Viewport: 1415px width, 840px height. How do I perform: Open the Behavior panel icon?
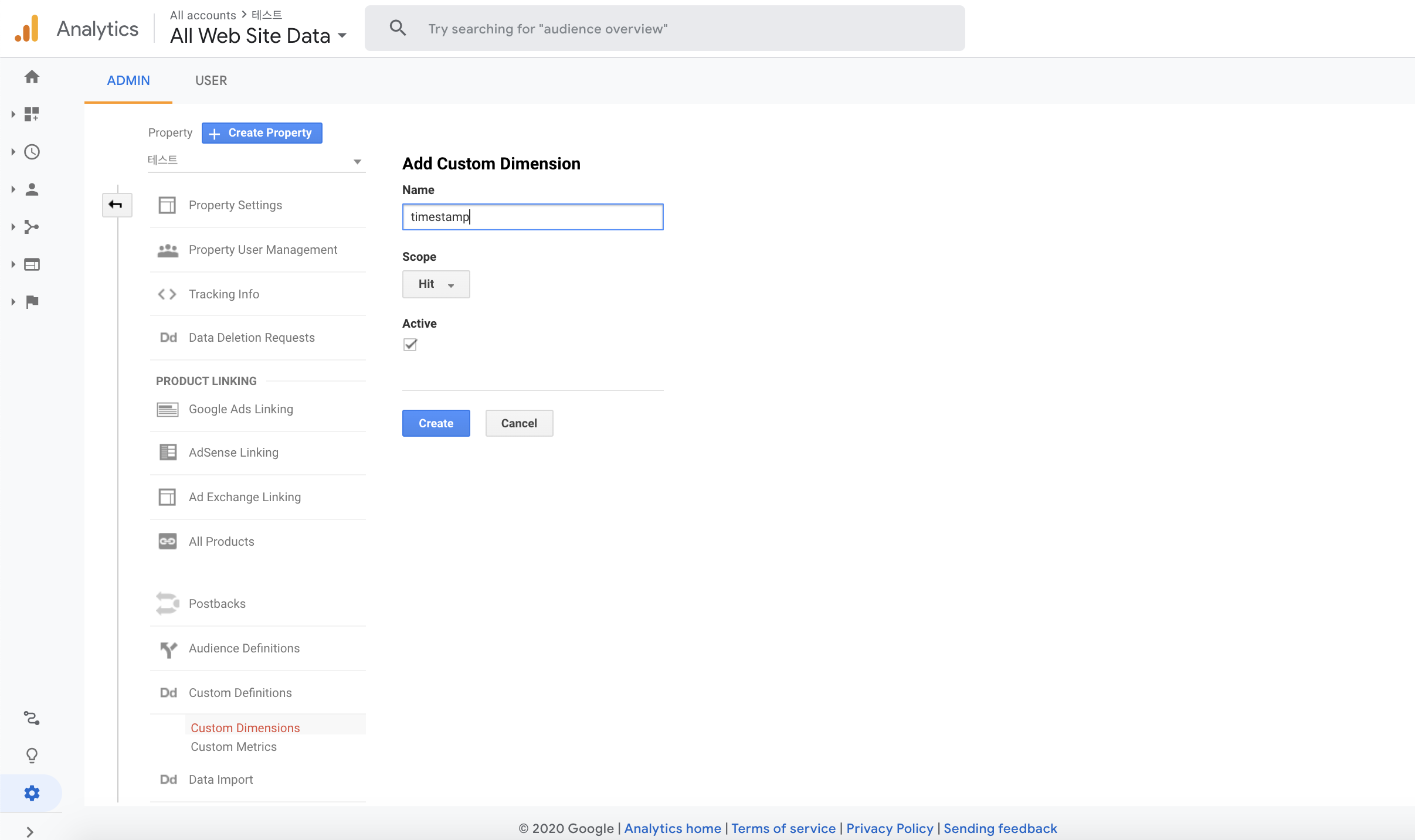coord(32,264)
